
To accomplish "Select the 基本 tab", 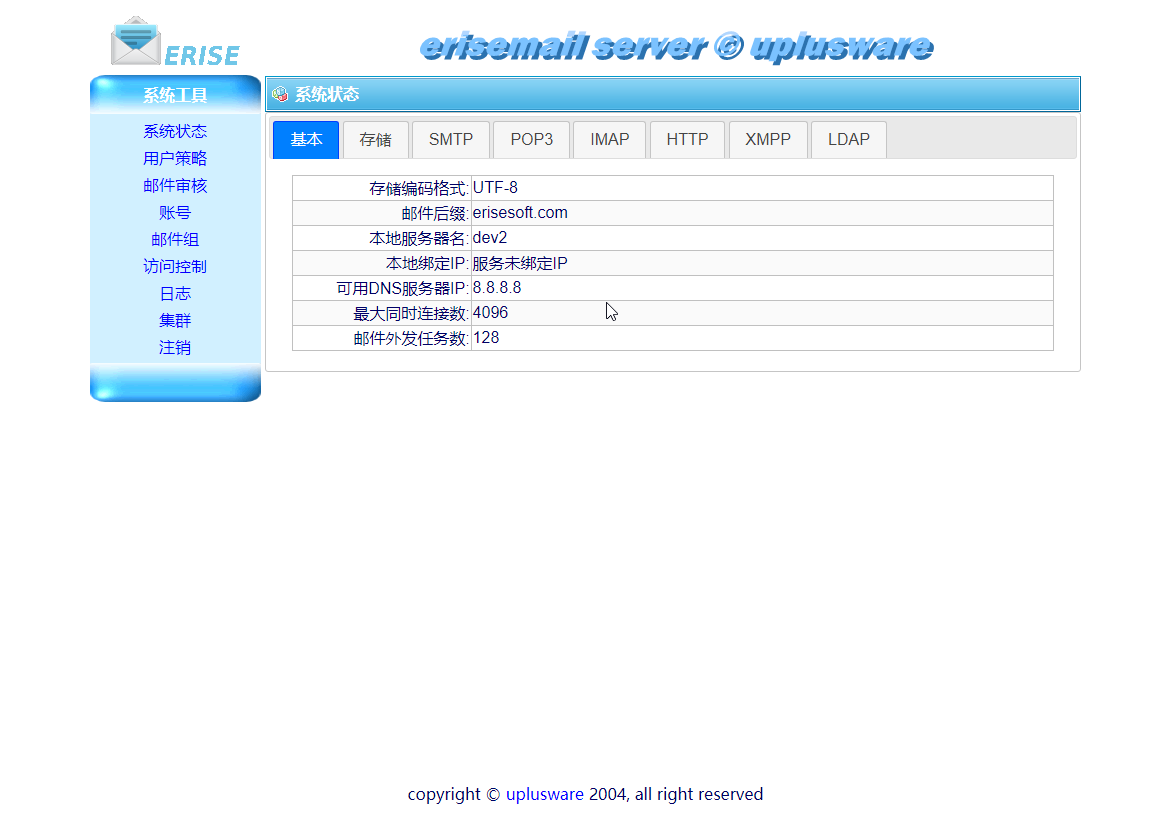I will pos(306,140).
